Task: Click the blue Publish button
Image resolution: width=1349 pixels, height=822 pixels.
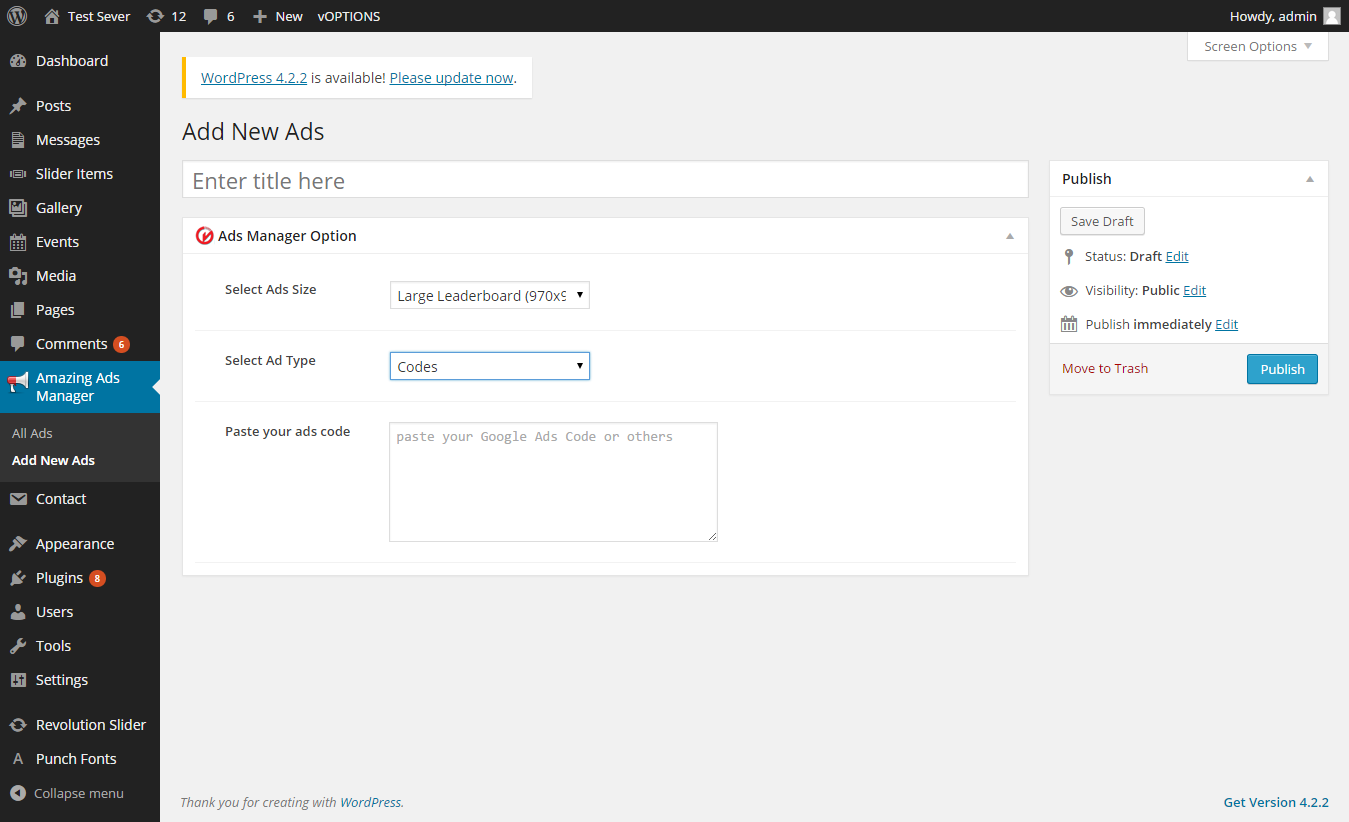Action: click(x=1282, y=369)
